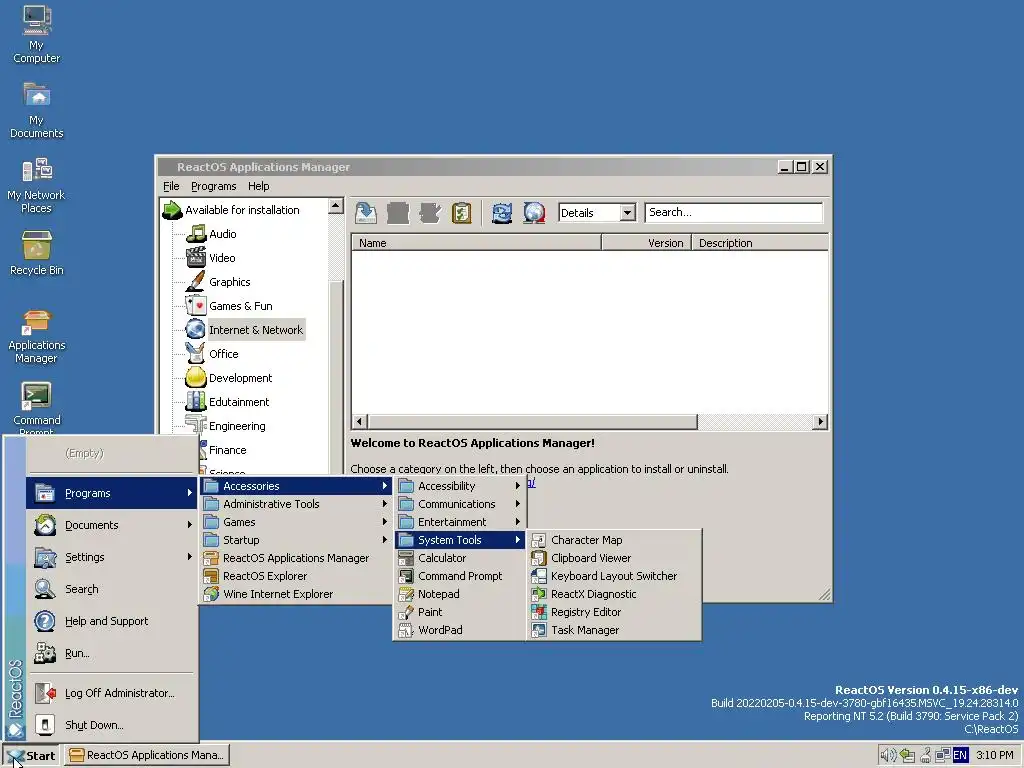Click the Uninstall toolbar icon
The image size is (1024, 768).
[x=398, y=213]
